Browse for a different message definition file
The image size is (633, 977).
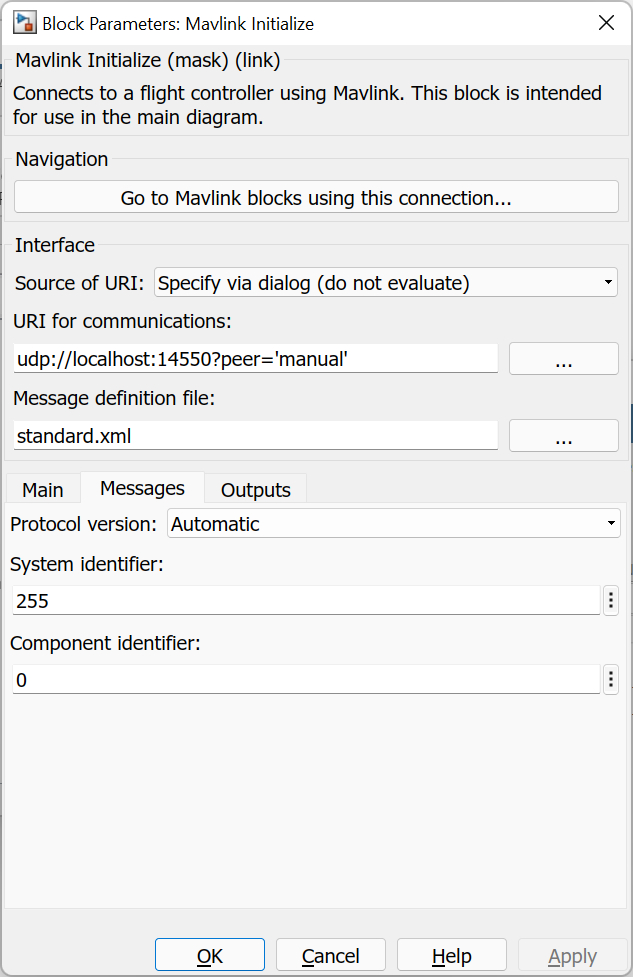tap(563, 435)
